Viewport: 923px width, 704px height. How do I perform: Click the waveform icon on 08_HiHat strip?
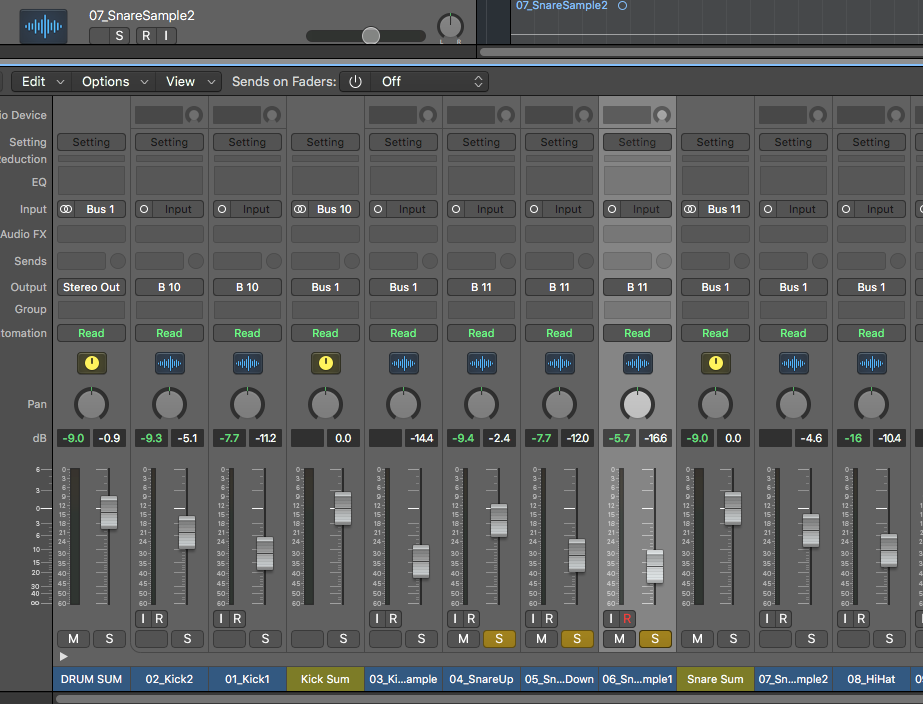pyautogui.click(x=871, y=363)
